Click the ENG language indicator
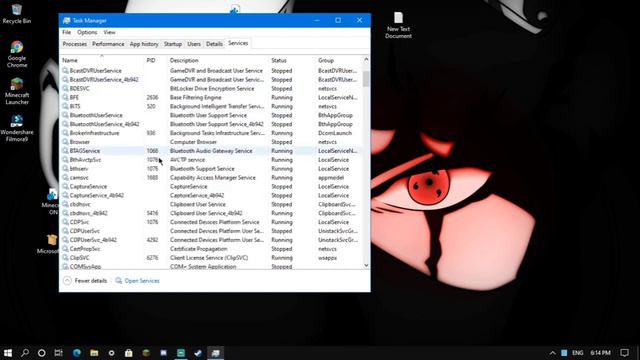640x360 pixels. [x=578, y=353]
